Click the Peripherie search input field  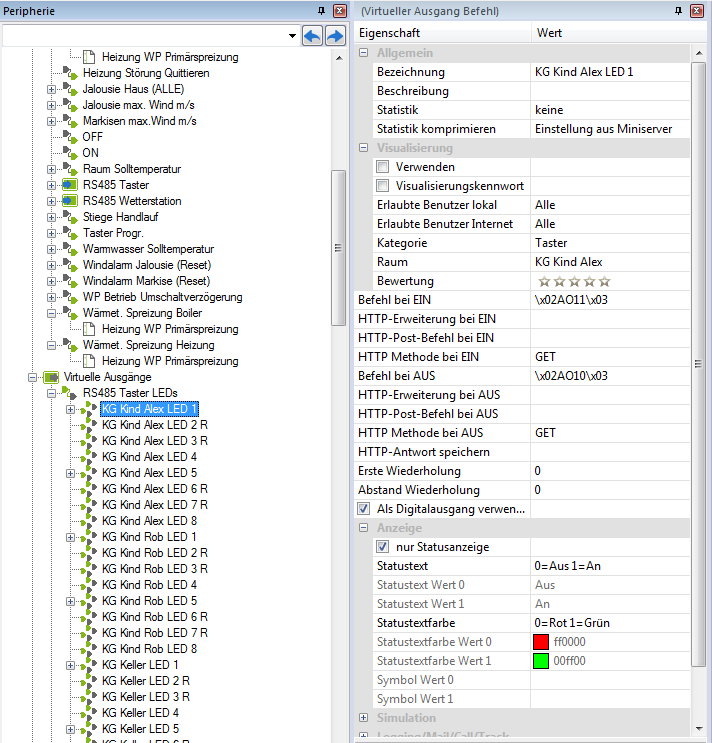tap(144, 36)
